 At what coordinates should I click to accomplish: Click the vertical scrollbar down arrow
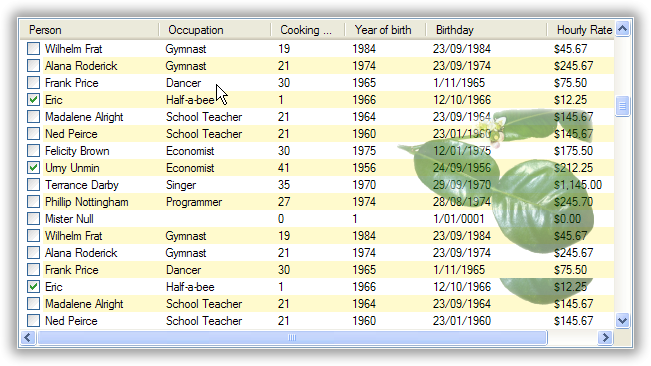(x=622, y=320)
